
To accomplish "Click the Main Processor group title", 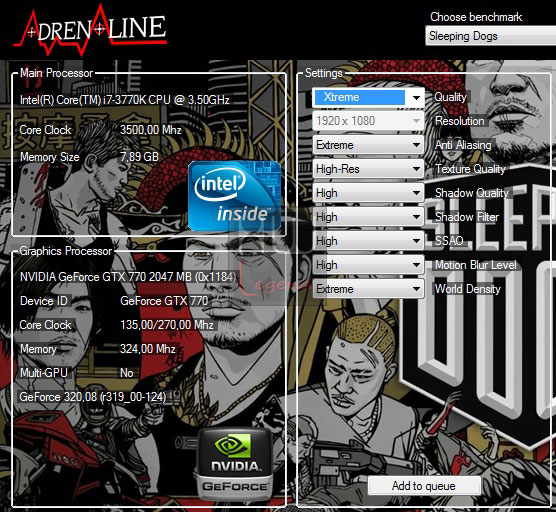I will (x=56, y=73).
